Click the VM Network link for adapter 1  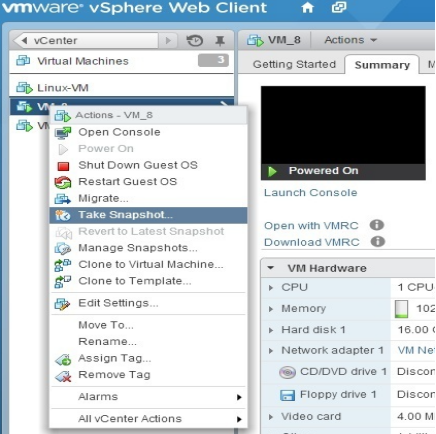416,350
